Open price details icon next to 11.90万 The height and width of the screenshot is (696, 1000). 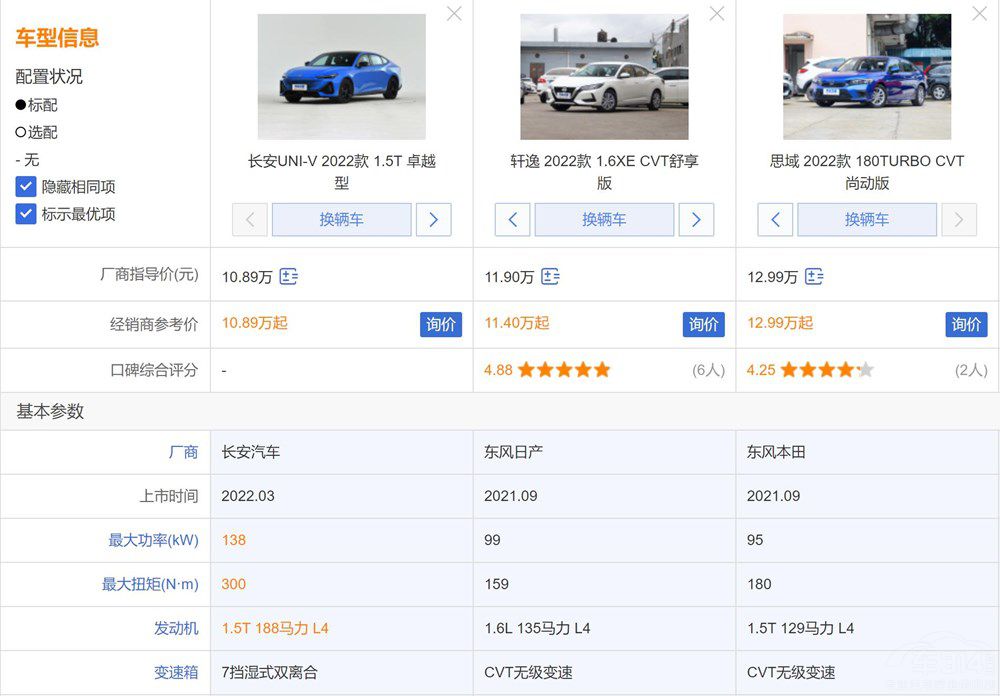[x=550, y=277]
